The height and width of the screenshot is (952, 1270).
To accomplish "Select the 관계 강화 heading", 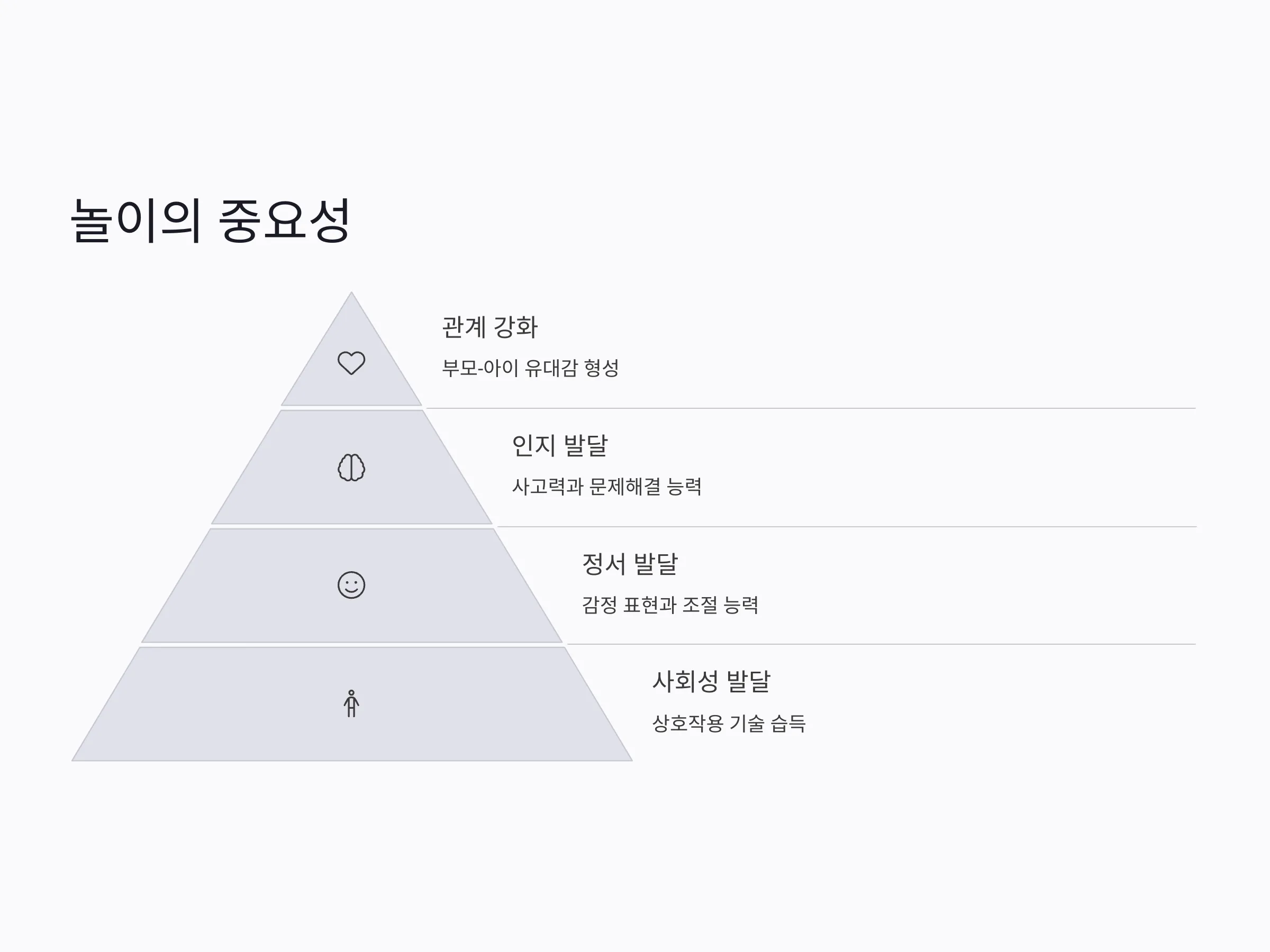I will pos(489,327).
